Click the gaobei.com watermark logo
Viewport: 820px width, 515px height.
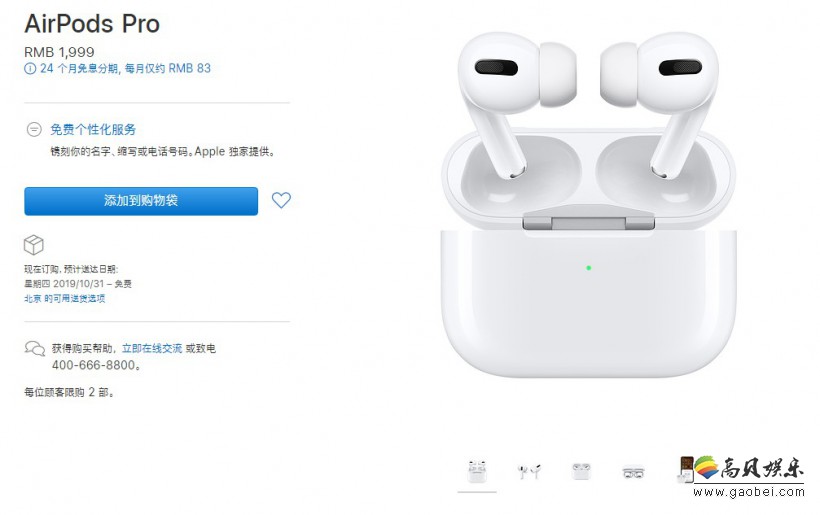749,476
